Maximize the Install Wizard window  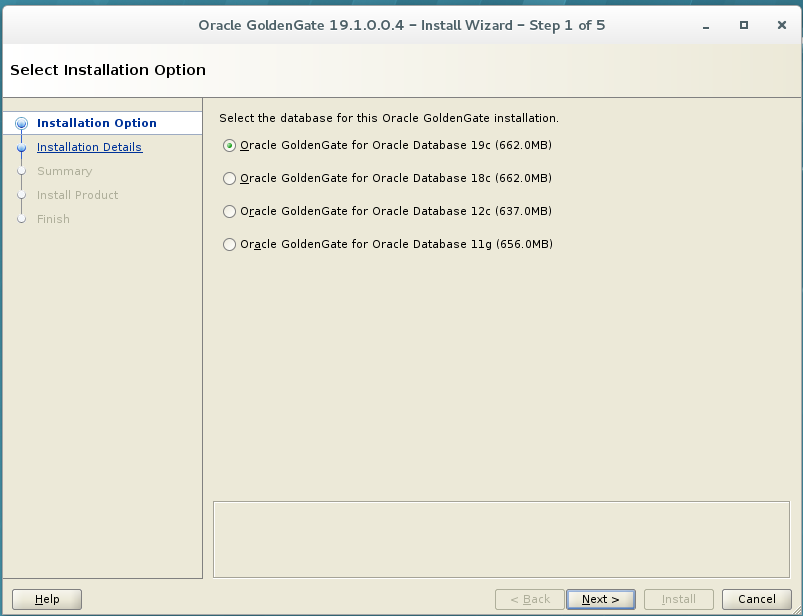click(744, 25)
